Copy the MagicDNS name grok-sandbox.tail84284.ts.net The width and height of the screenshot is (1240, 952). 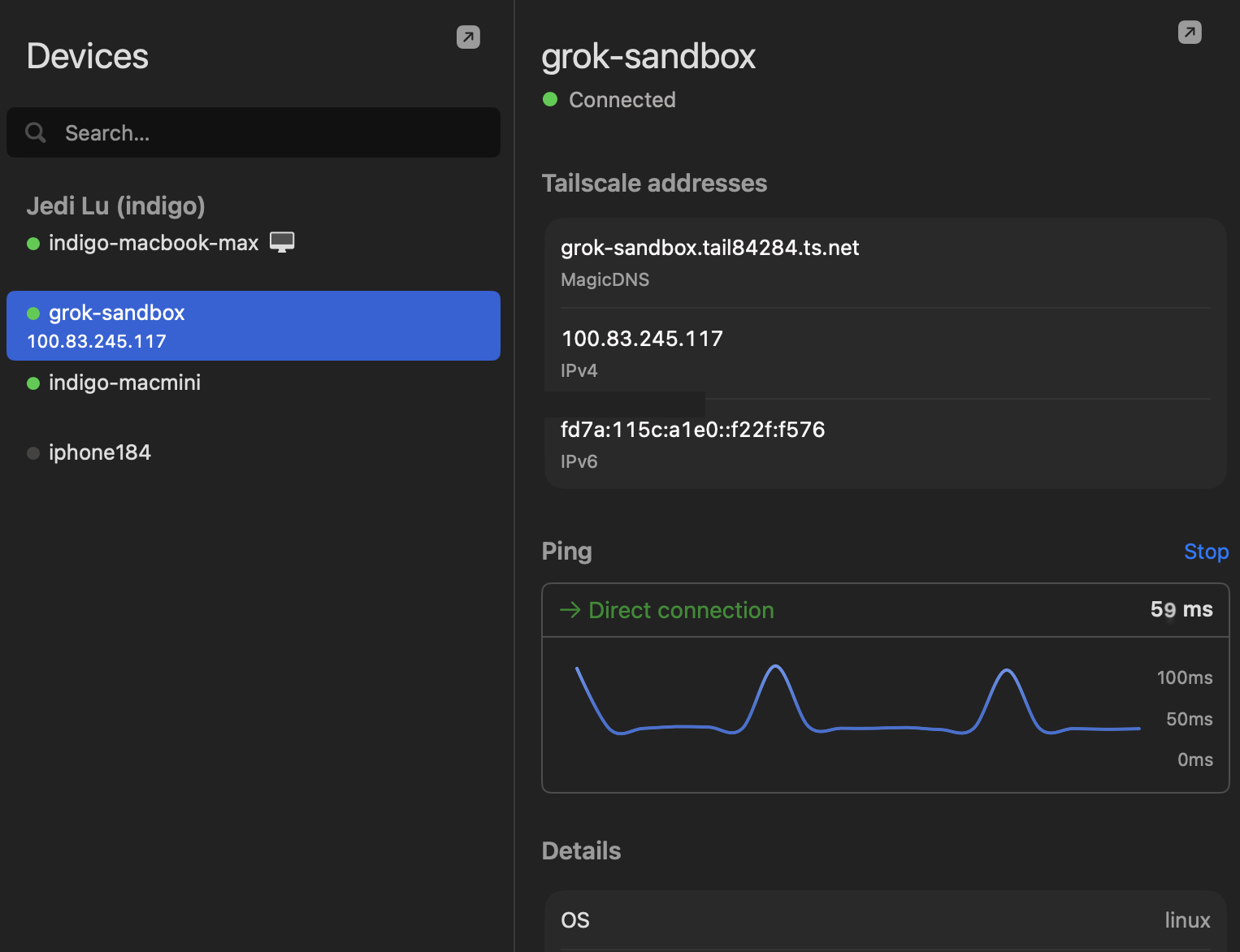[x=709, y=248]
